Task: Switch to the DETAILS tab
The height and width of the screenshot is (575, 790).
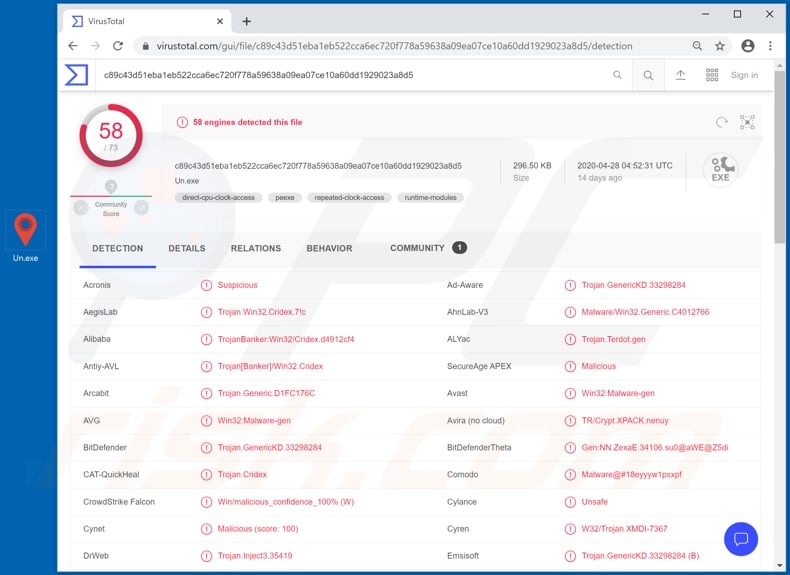Action: [187, 248]
